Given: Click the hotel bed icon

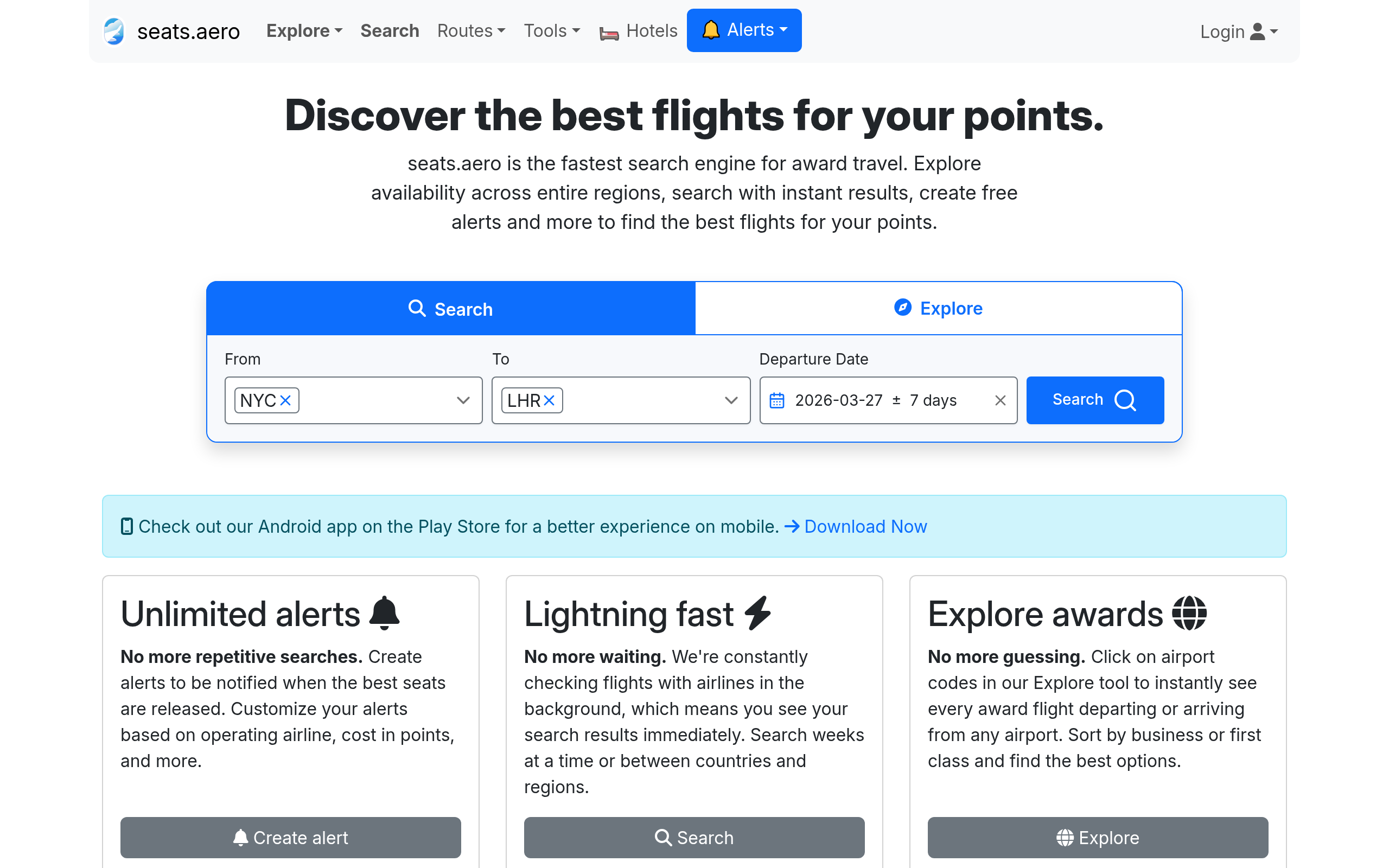Looking at the screenshot, I should (x=609, y=33).
